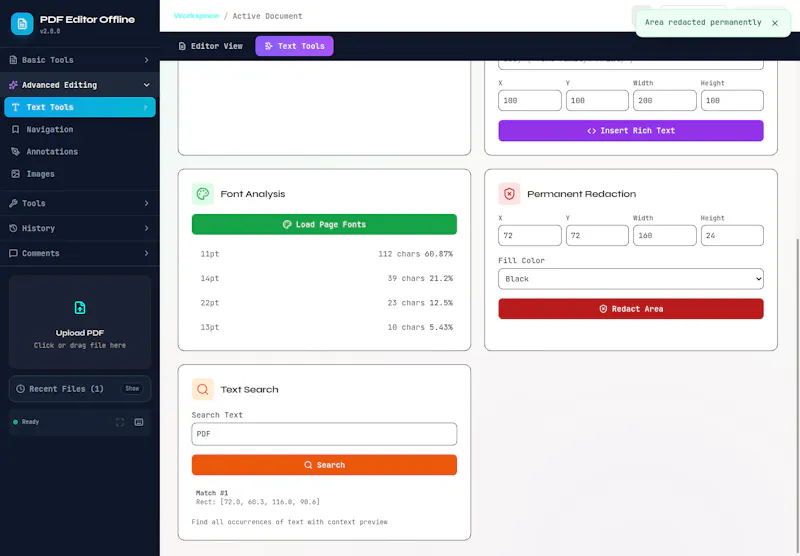
Task: Expand the History section
Action: [80, 228]
